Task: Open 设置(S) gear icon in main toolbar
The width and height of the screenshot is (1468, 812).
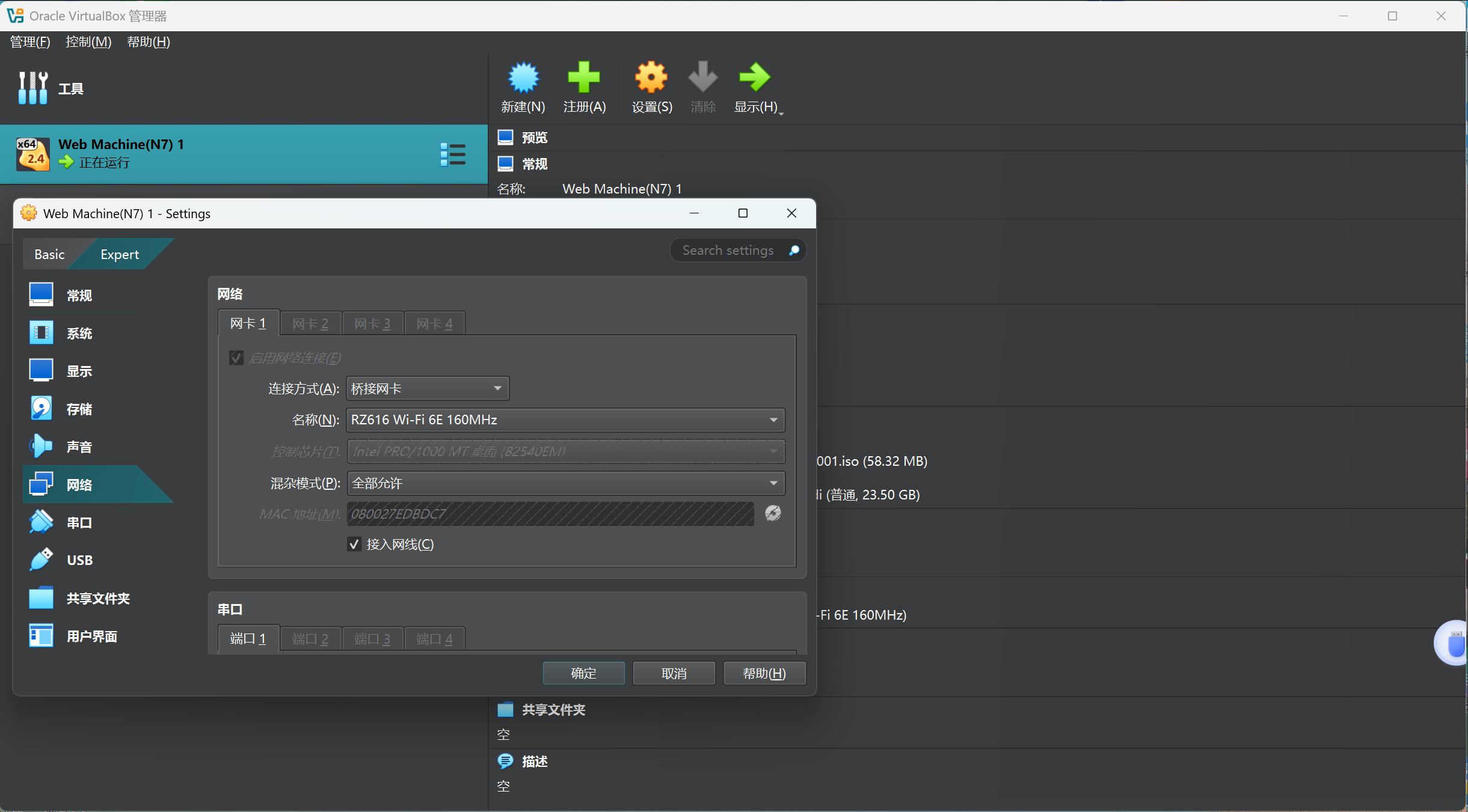Action: (x=651, y=78)
